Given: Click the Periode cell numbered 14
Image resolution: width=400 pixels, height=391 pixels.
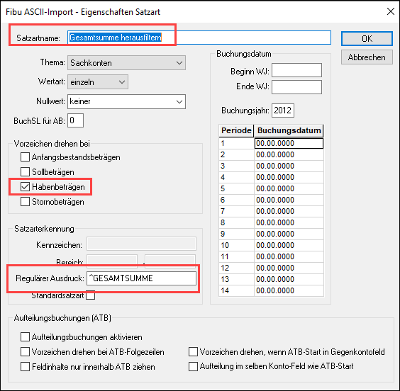Looking at the screenshot, I should [236, 291].
